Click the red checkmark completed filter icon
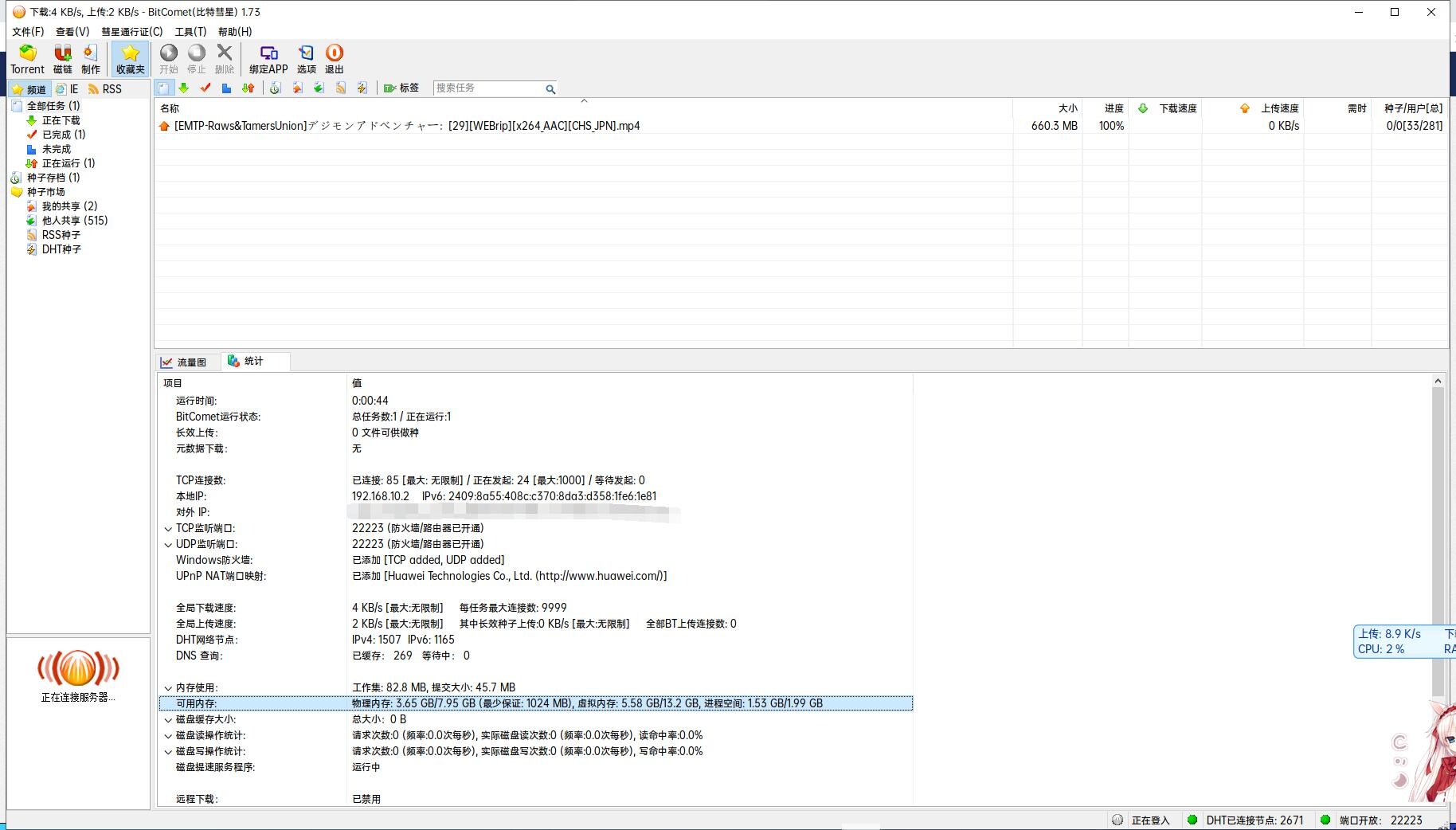1456x830 pixels. pos(205,88)
